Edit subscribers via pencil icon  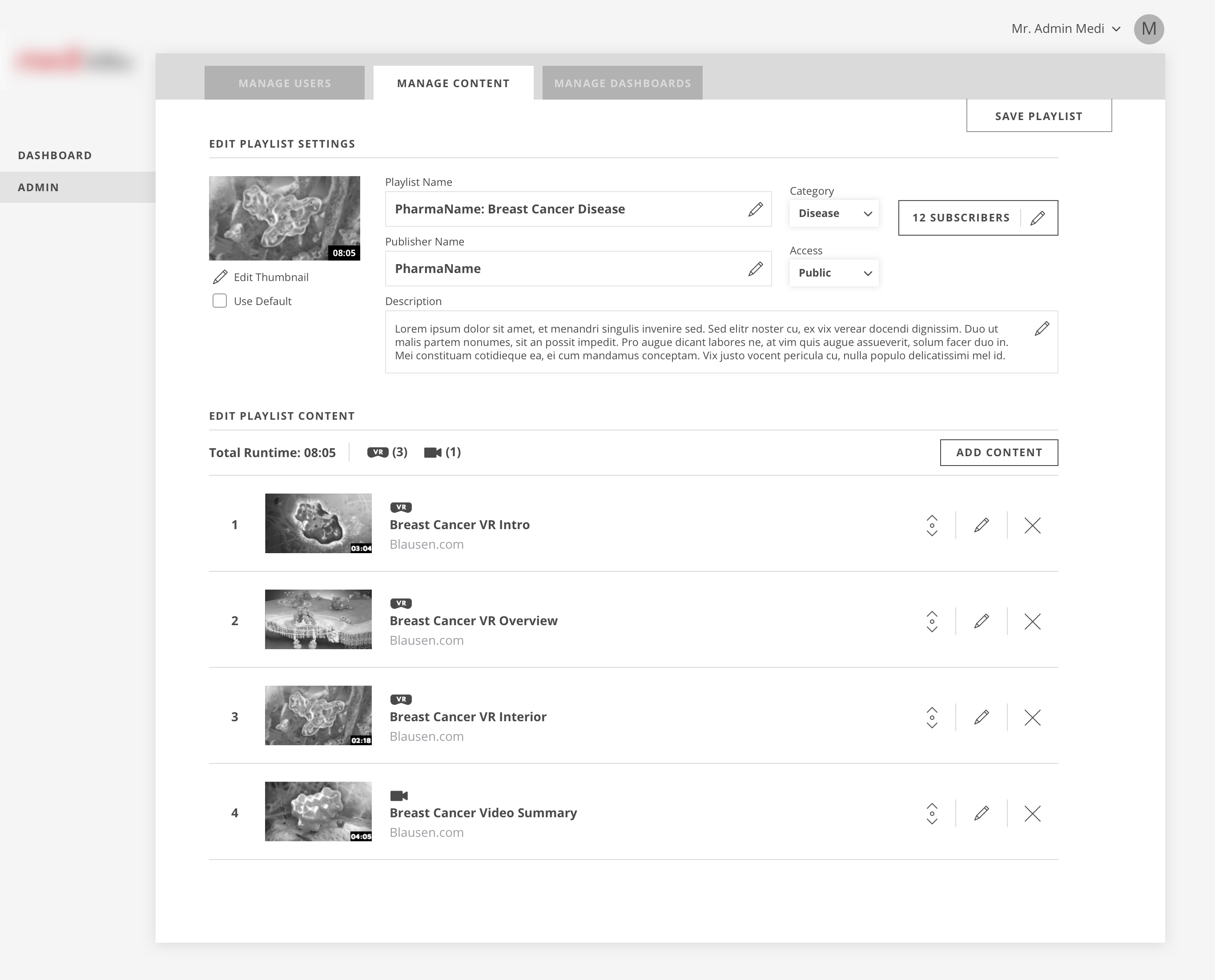(1038, 218)
